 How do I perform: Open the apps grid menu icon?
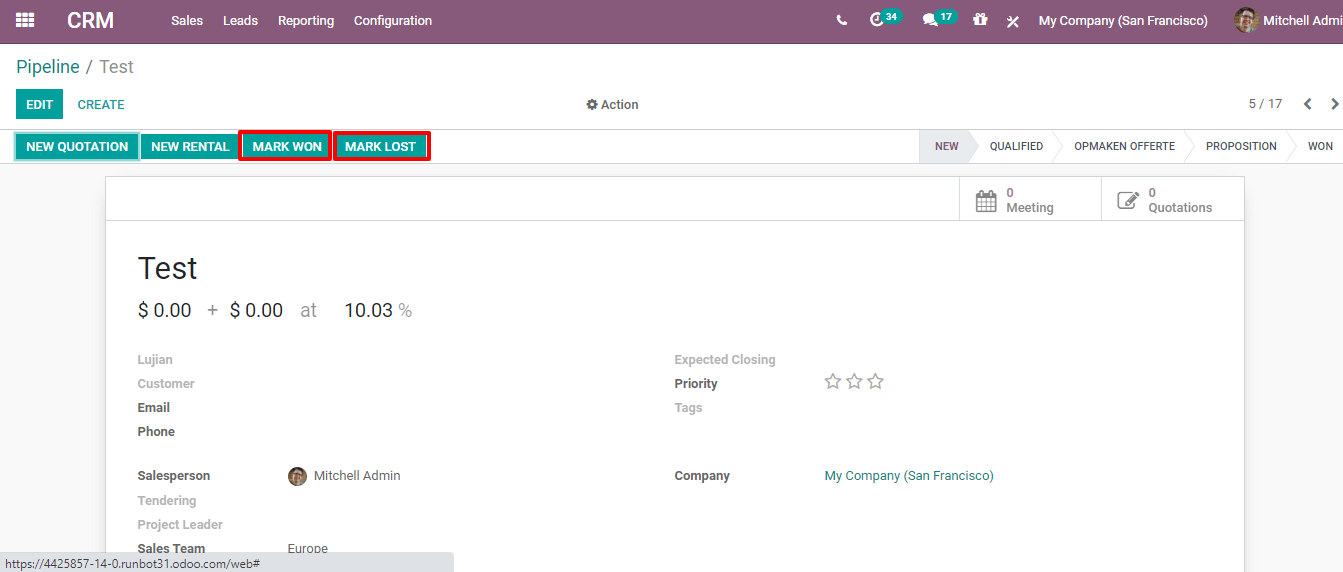point(25,20)
